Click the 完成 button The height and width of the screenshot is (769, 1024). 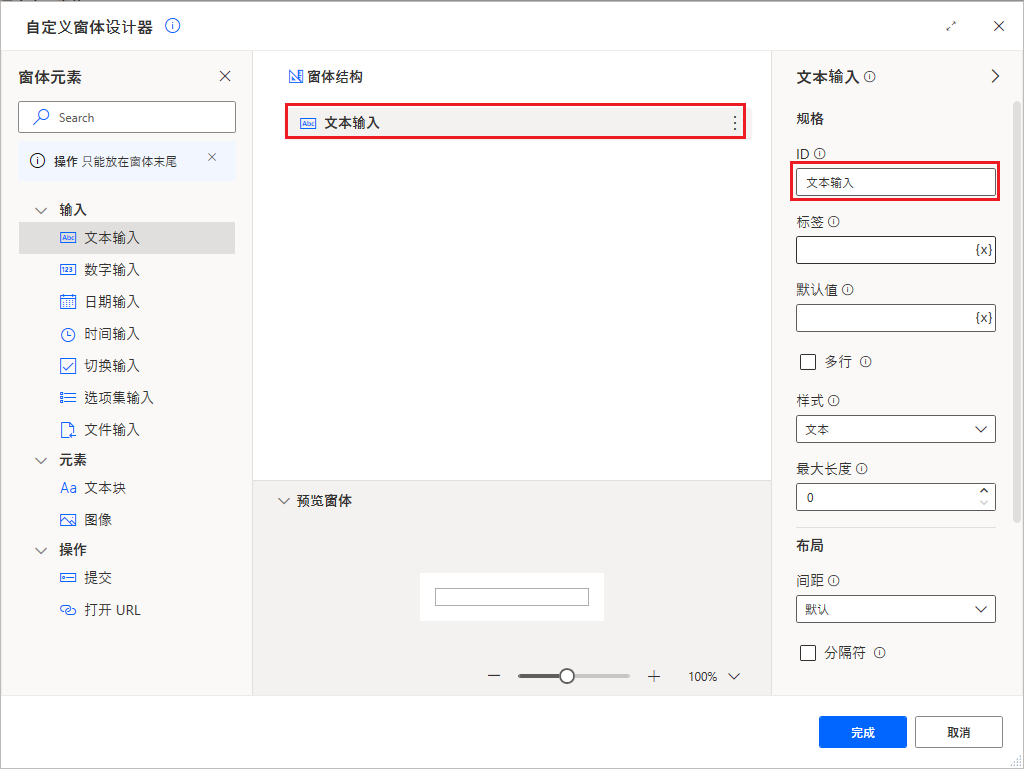(x=862, y=731)
